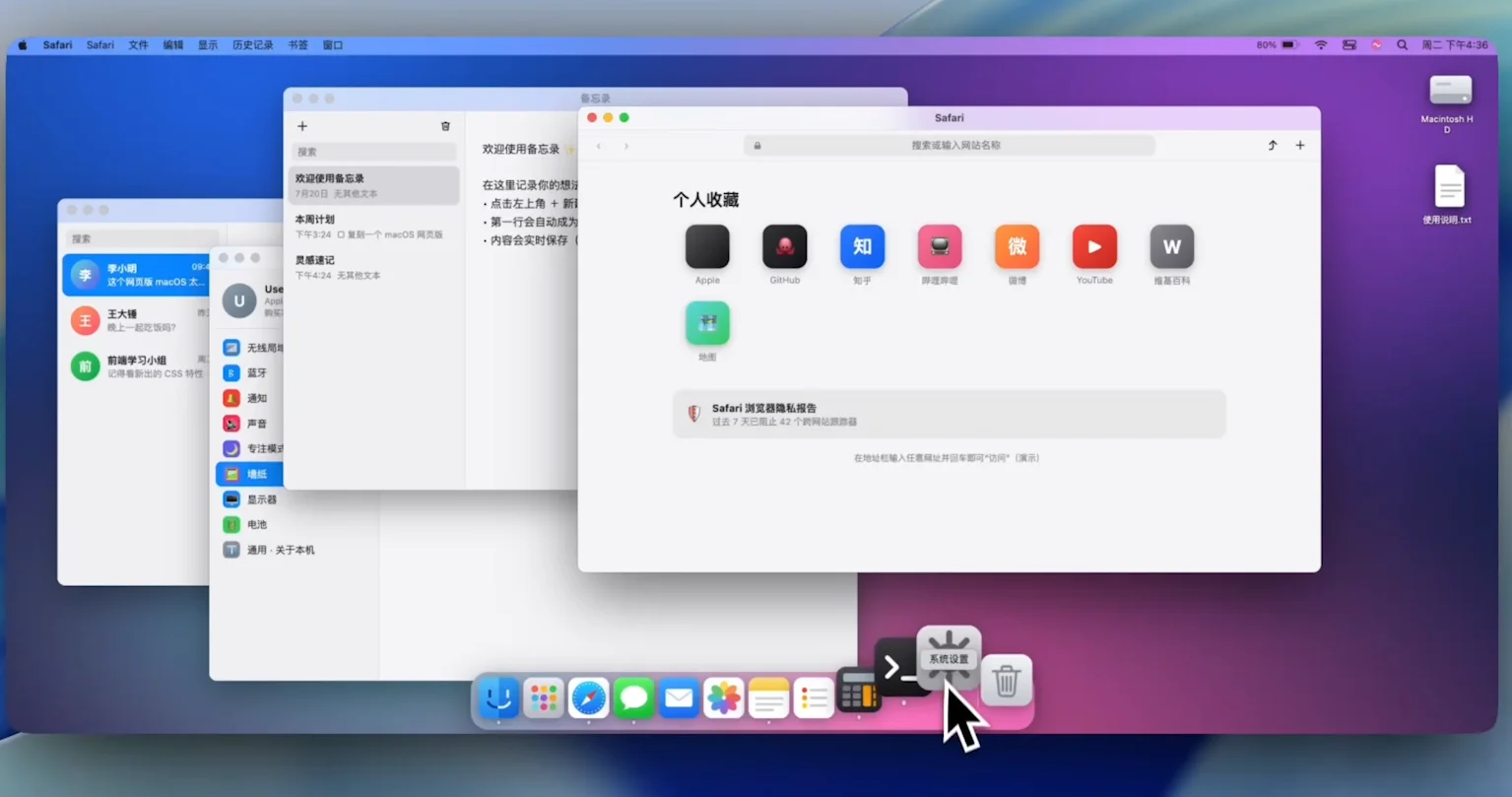Select the 灵感速记 note
The image size is (1512, 797).
(x=374, y=267)
